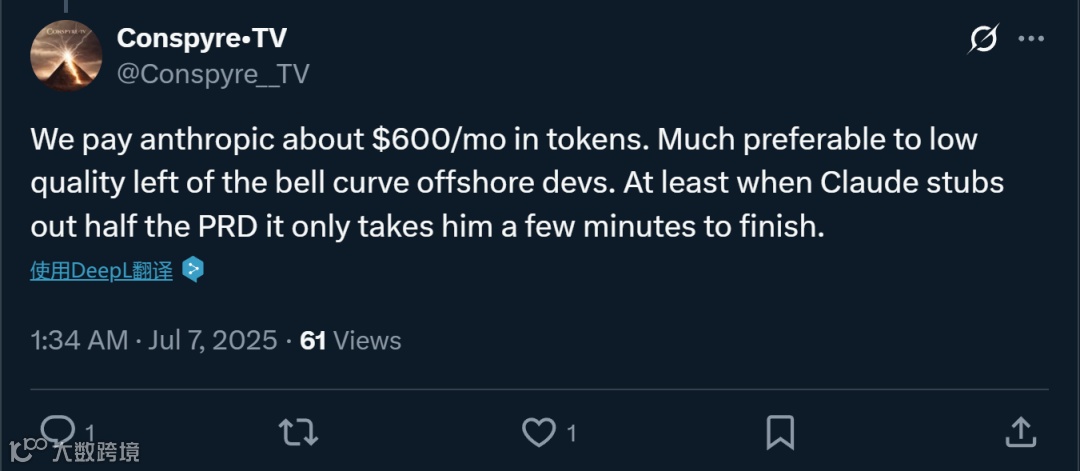Repost this tweet with the retweet icon
1080x471 pixels.
297,432
